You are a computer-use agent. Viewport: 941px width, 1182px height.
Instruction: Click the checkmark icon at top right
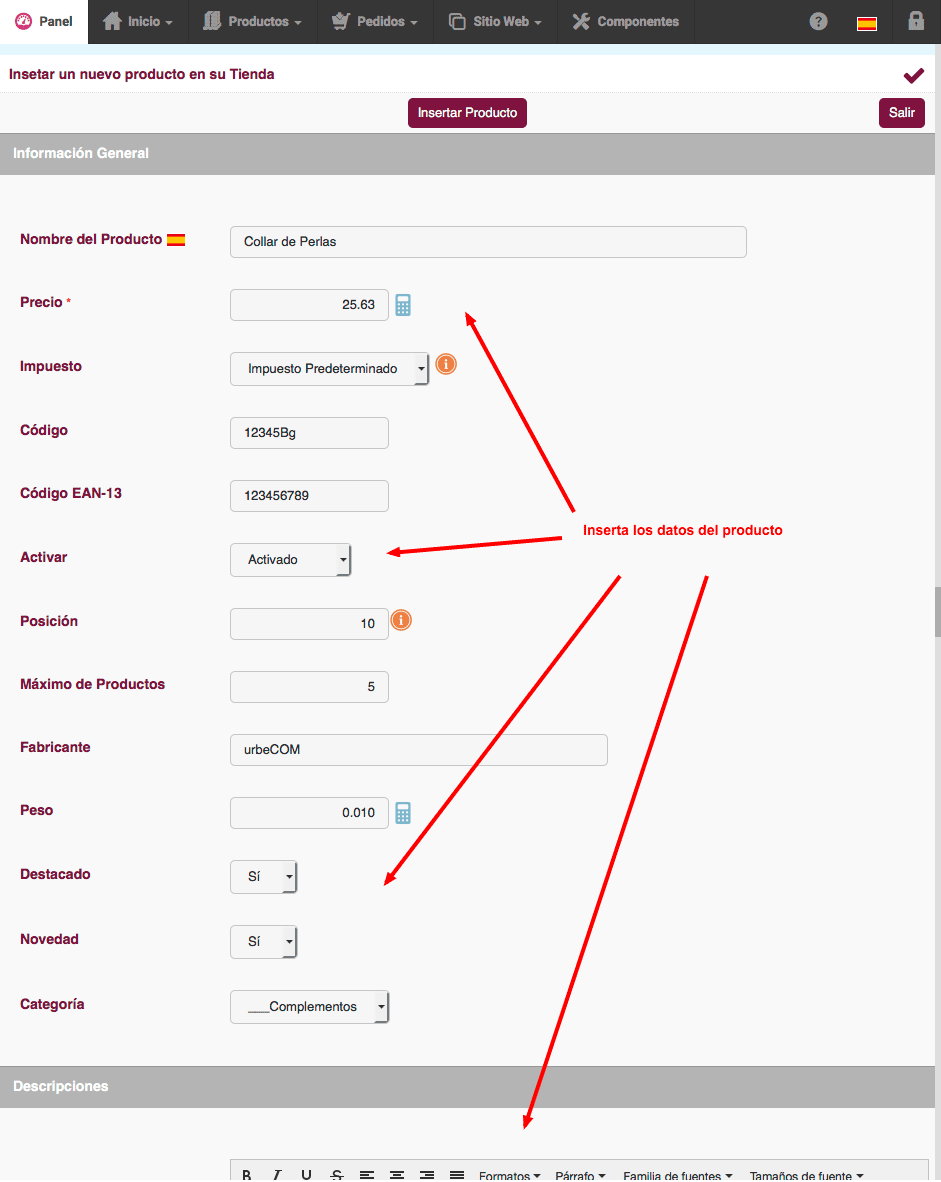pyautogui.click(x=913, y=75)
